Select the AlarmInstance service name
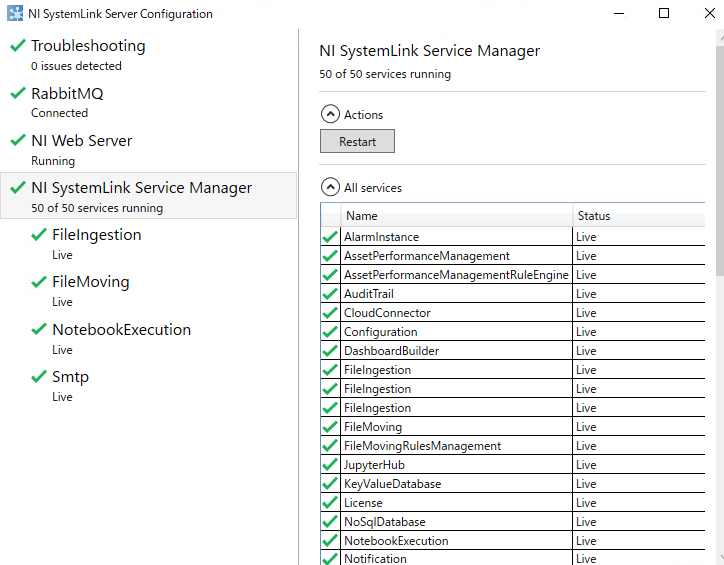 381,237
